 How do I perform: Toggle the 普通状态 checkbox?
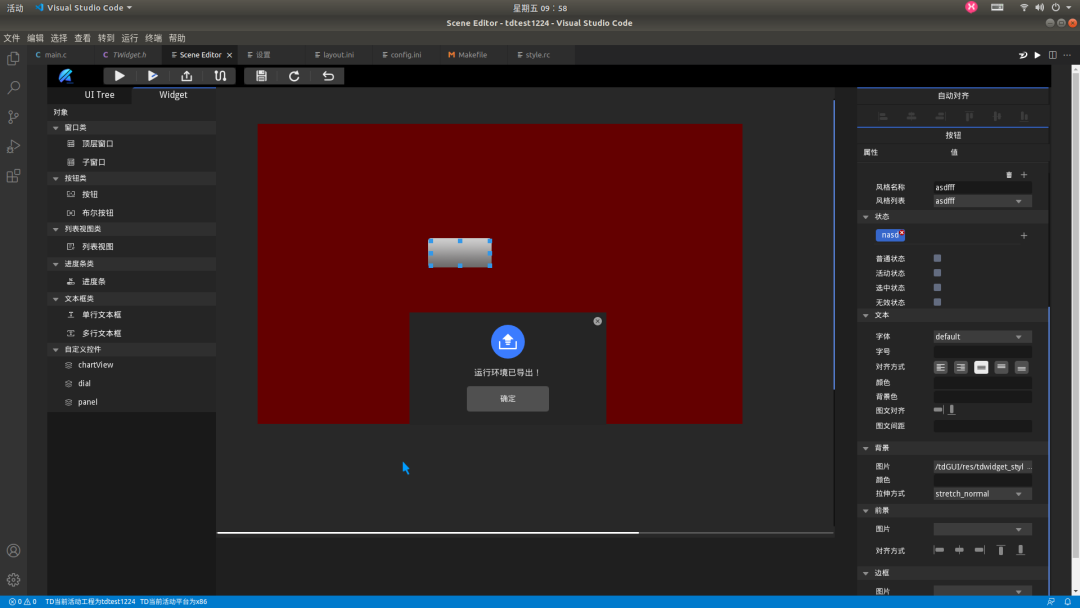point(937,258)
